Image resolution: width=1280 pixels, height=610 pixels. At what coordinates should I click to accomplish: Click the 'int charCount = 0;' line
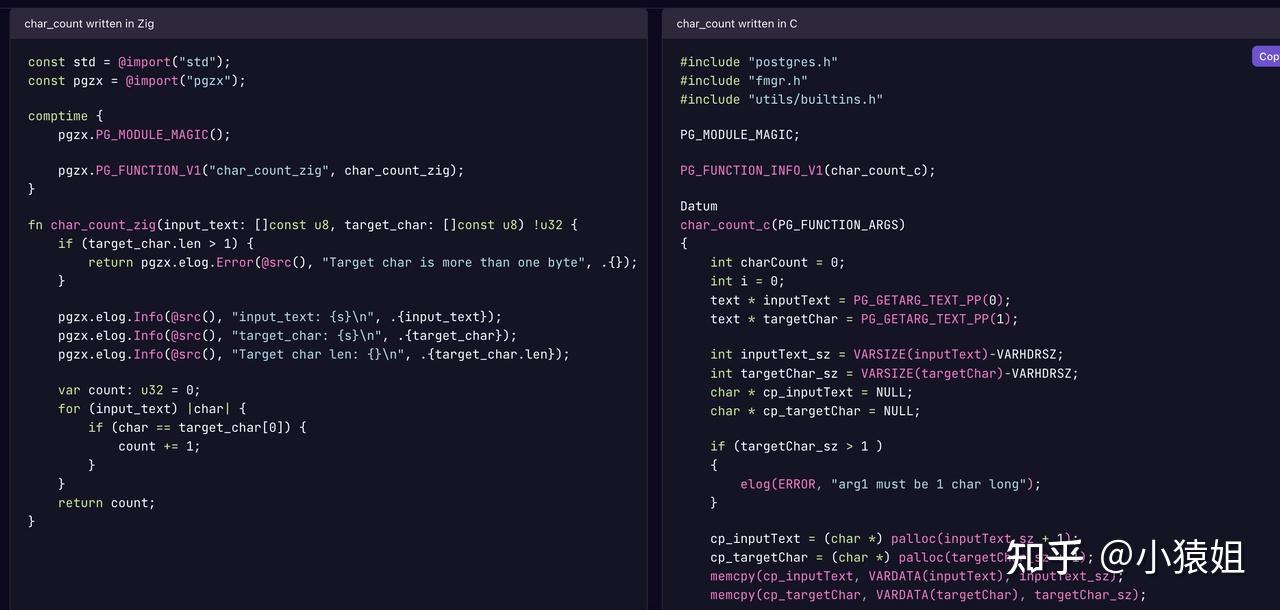point(778,262)
